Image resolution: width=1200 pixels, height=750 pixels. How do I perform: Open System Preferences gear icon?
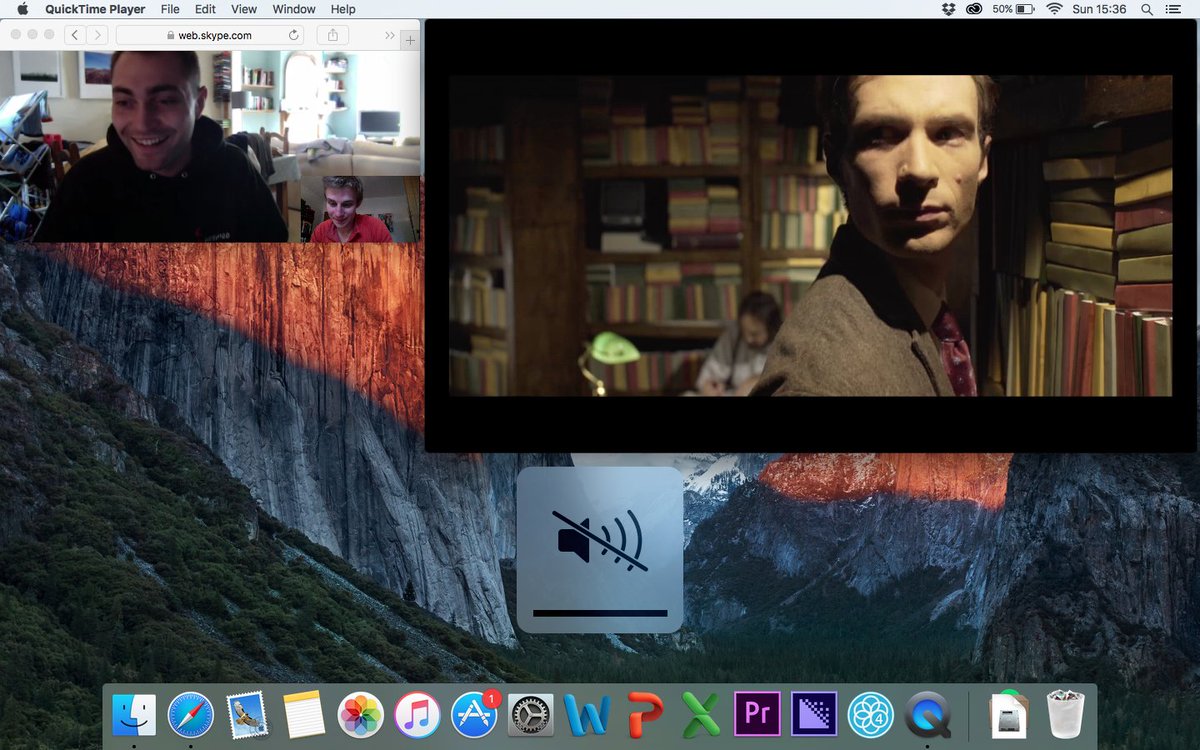pyautogui.click(x=531, y=716)
